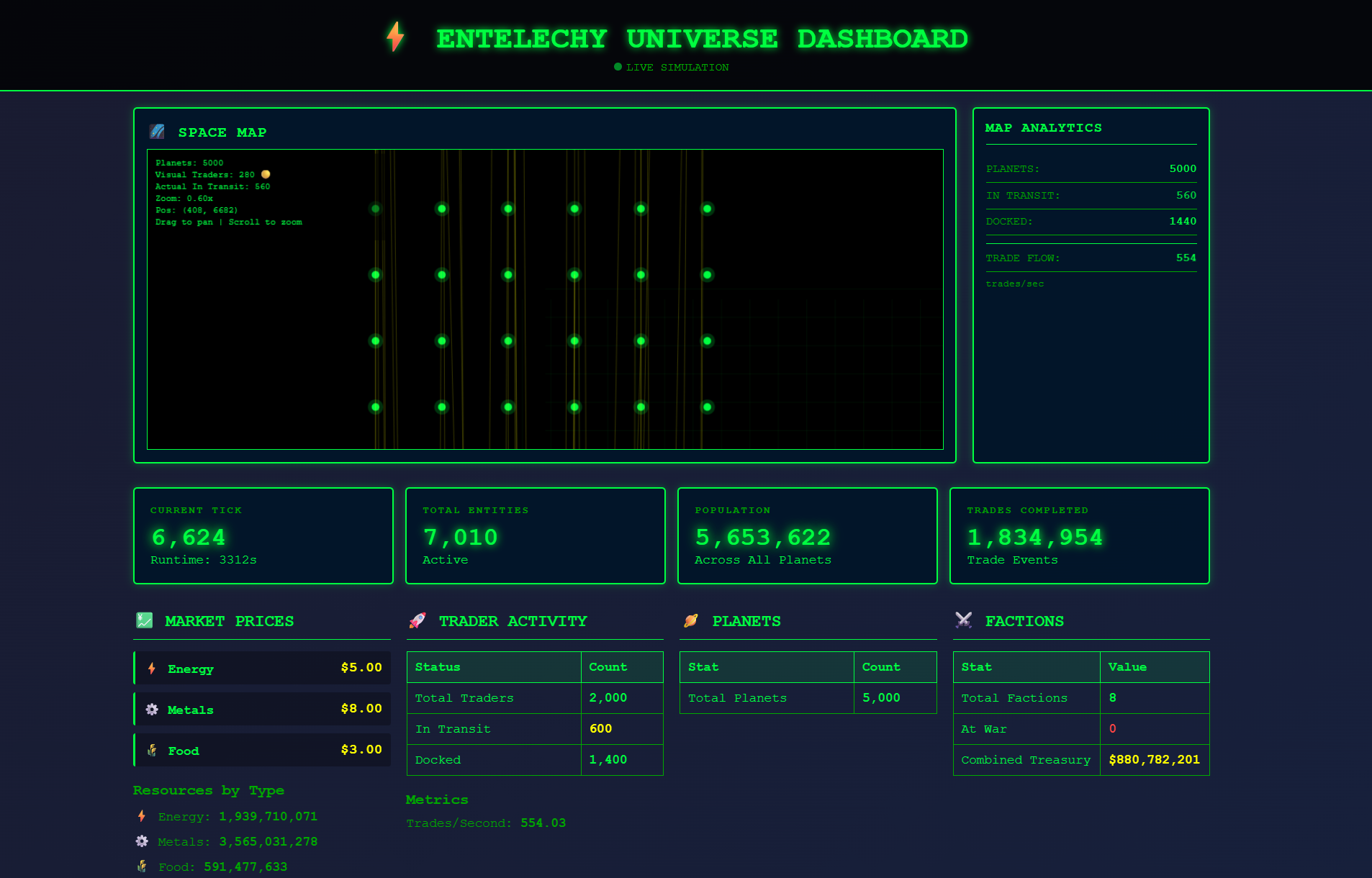Select the Total Planets row in the Planets table
The image size is (1372, 878).
807,697
